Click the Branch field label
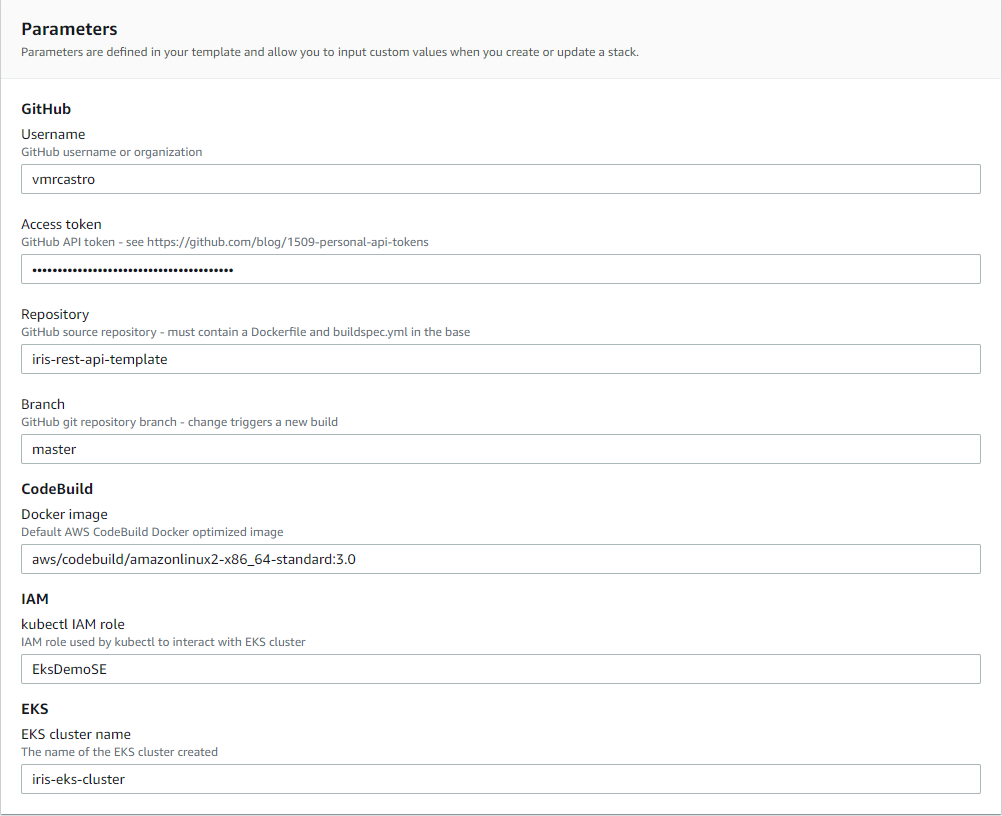 (x=43, y=404)
